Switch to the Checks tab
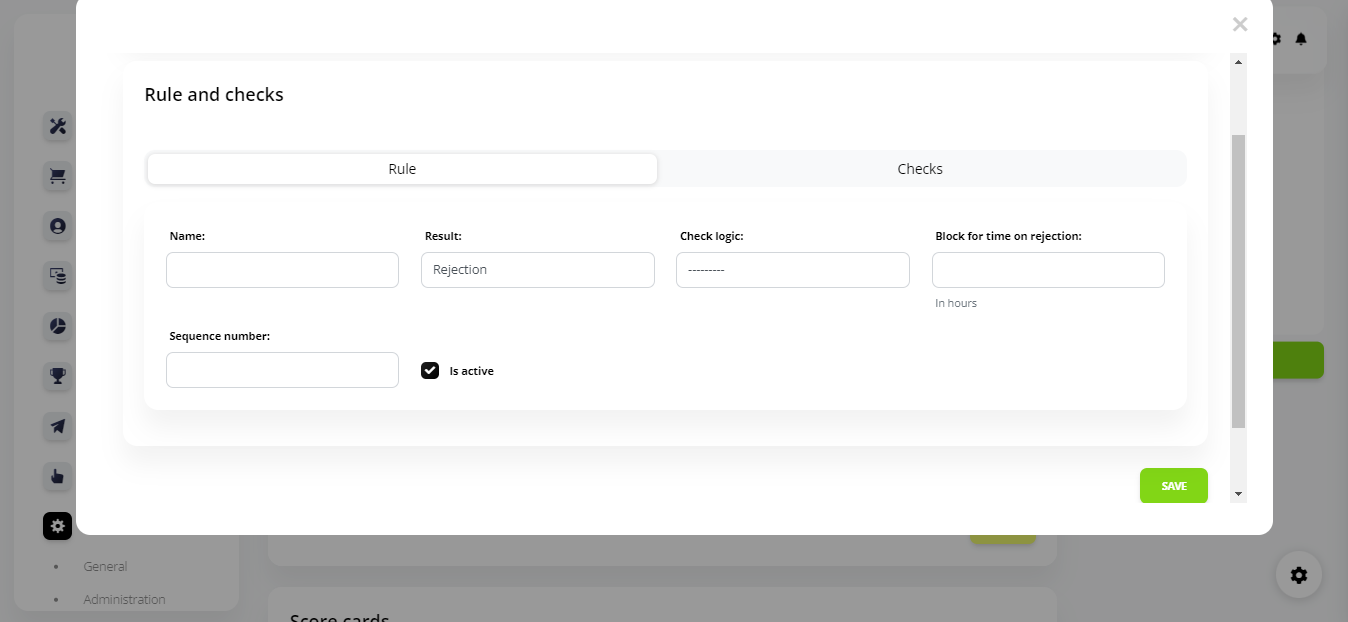The image size is (1348, 622). pyautogui.click(x=920, y=169)
